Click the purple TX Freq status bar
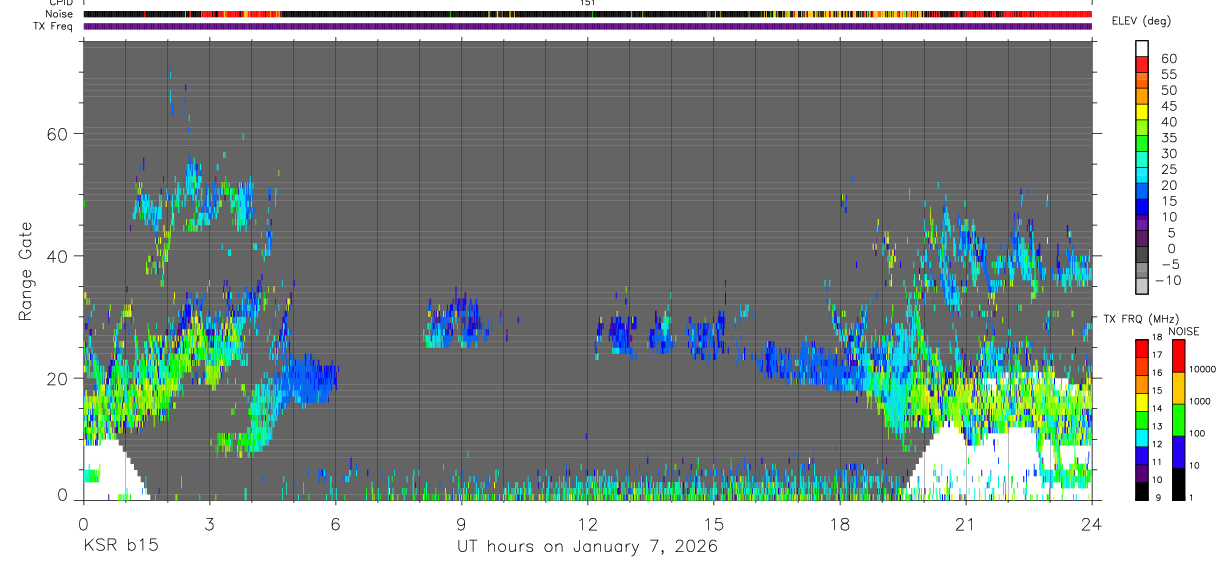Viewport: 1228px width, 567px height. (587, 26)
